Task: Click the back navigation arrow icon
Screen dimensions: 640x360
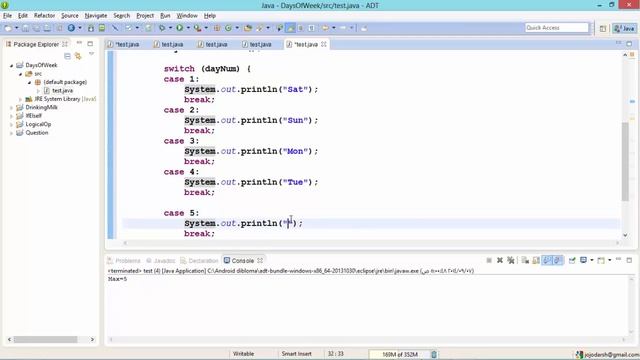Action: point(325,28)
